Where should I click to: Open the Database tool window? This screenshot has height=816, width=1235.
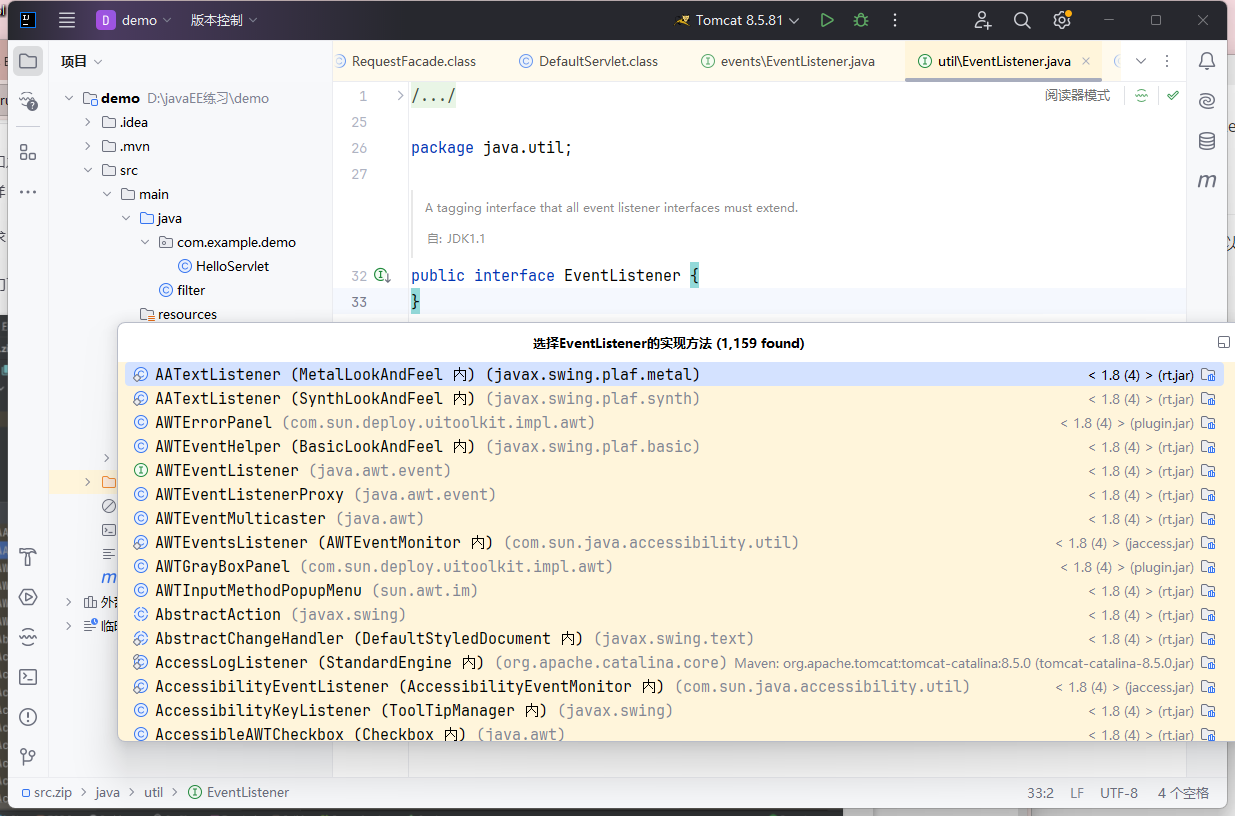(x=1207, y=141)
